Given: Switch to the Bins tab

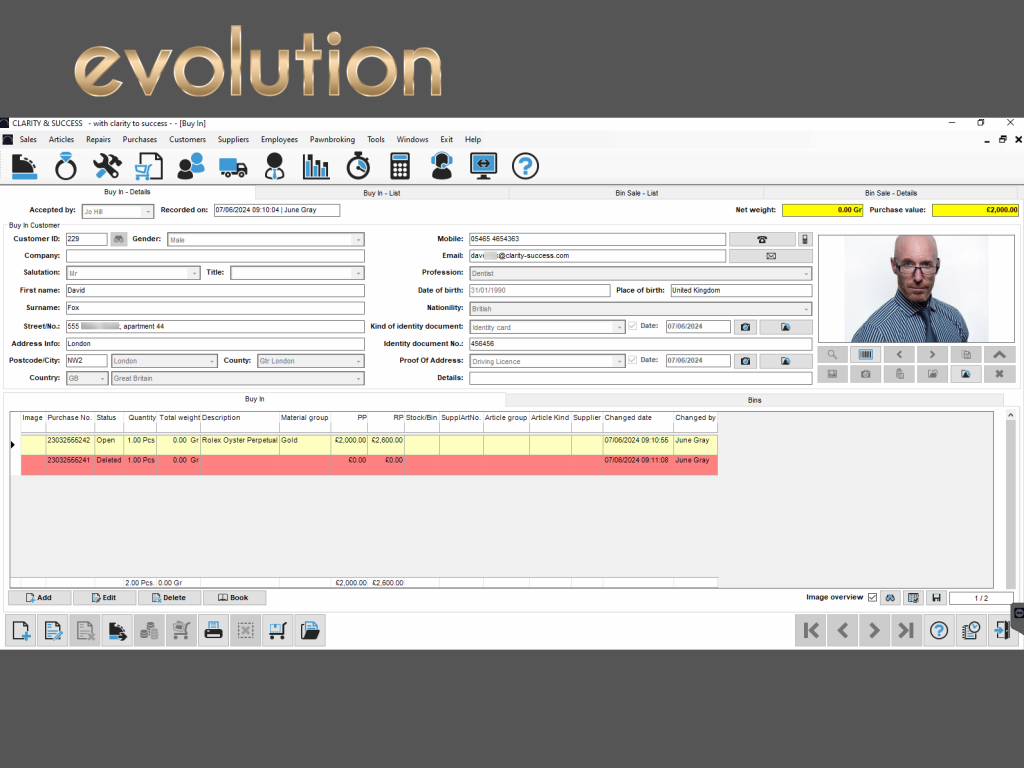Looking at the screenshot, I should click(754, 400).
